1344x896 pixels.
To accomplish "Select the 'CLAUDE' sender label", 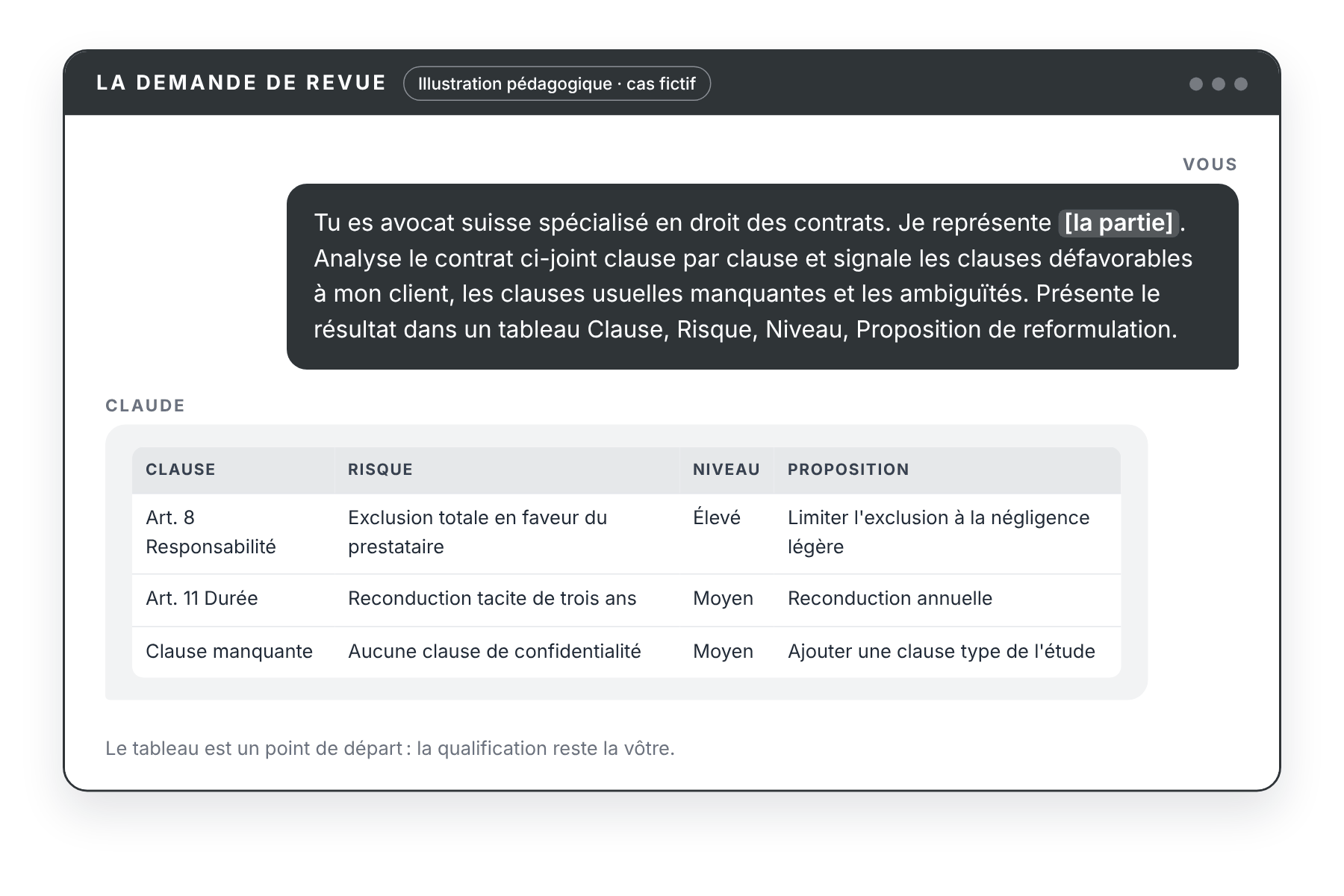I will (145, 405).
